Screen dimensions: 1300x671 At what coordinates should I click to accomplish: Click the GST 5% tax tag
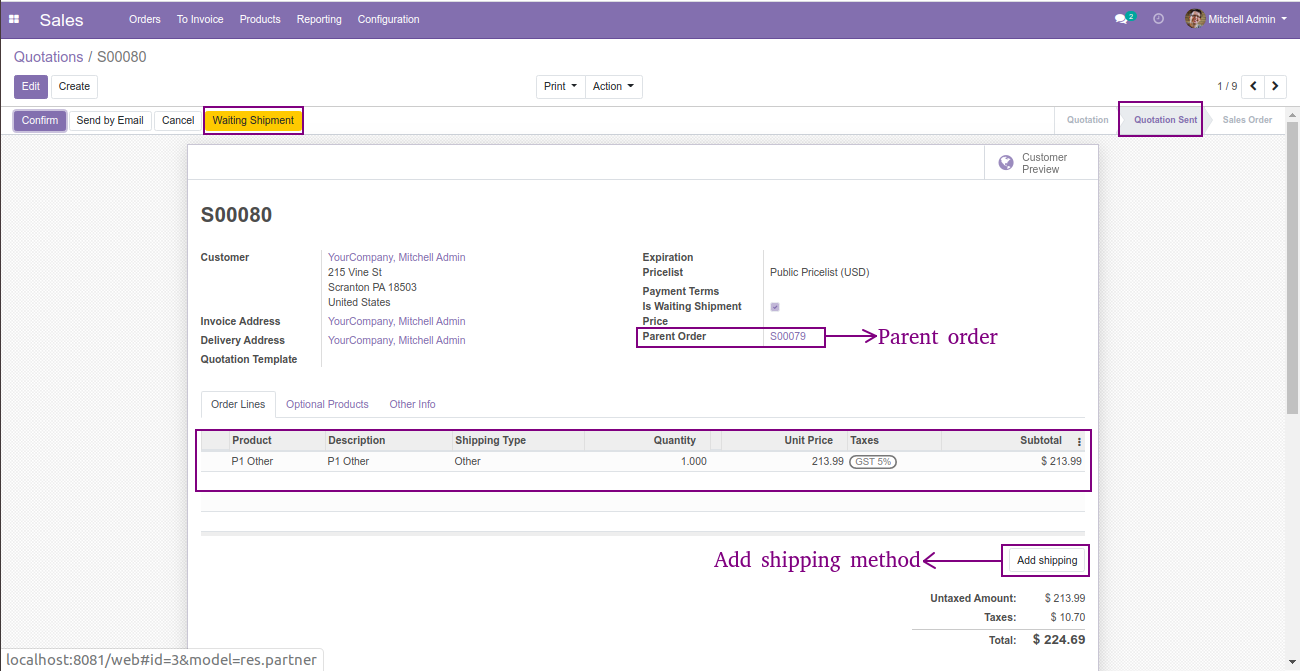pyautogui.click(x=873, y=462)
